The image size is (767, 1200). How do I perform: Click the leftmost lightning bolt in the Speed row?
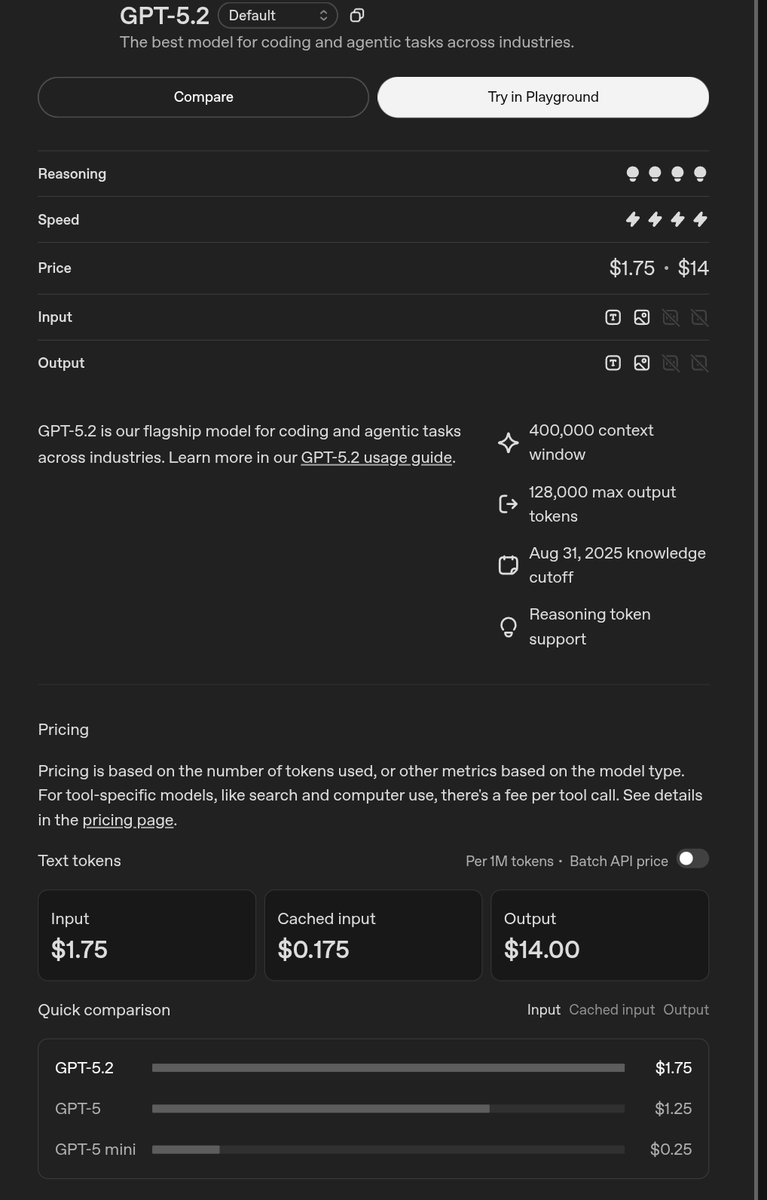coord(633,219)
